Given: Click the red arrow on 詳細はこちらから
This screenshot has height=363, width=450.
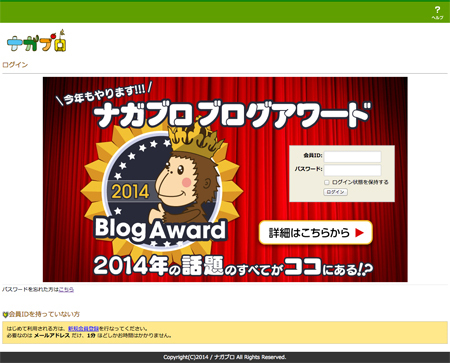Looking at the screenshot, I should 359,233.
